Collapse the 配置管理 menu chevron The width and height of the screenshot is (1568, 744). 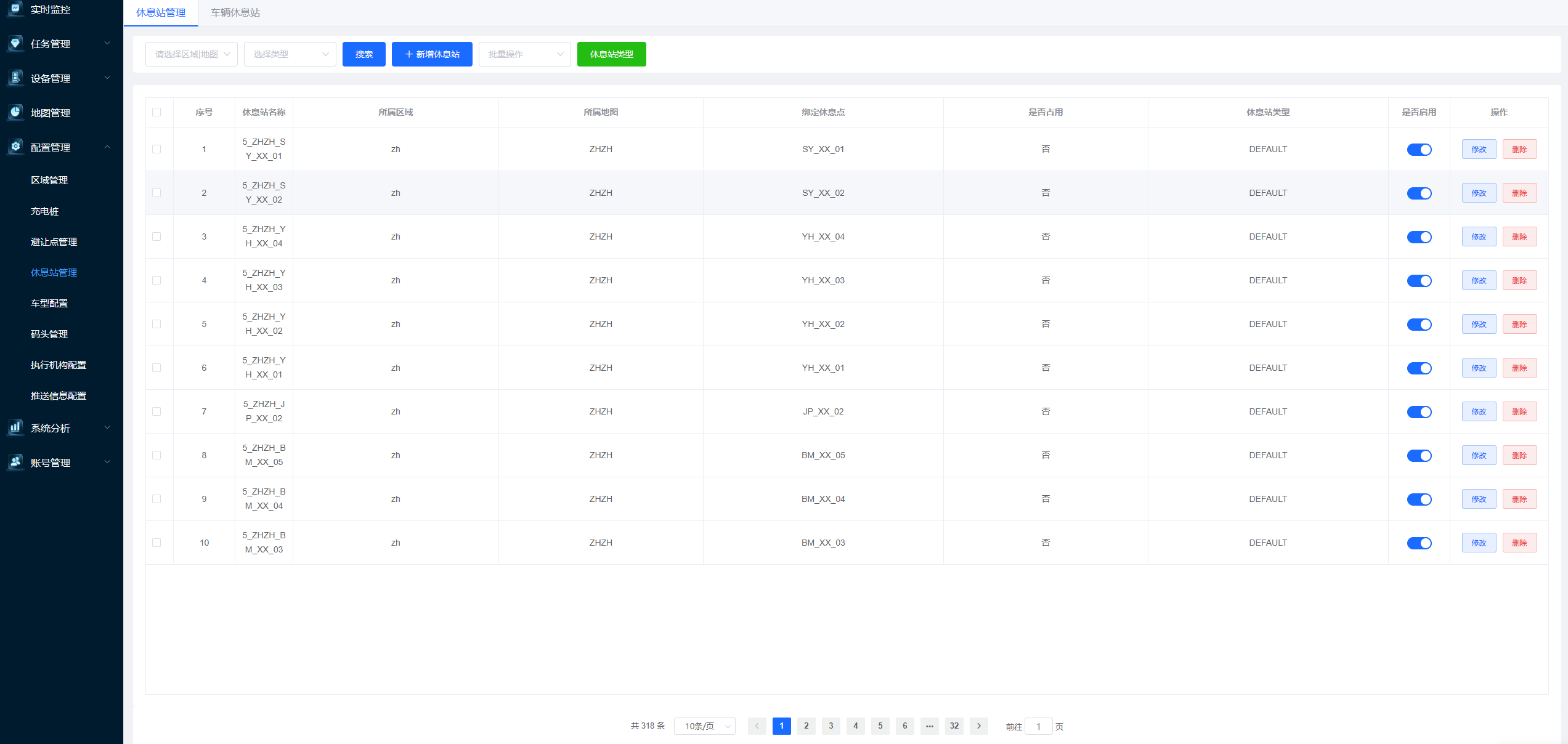coord(107,147)
